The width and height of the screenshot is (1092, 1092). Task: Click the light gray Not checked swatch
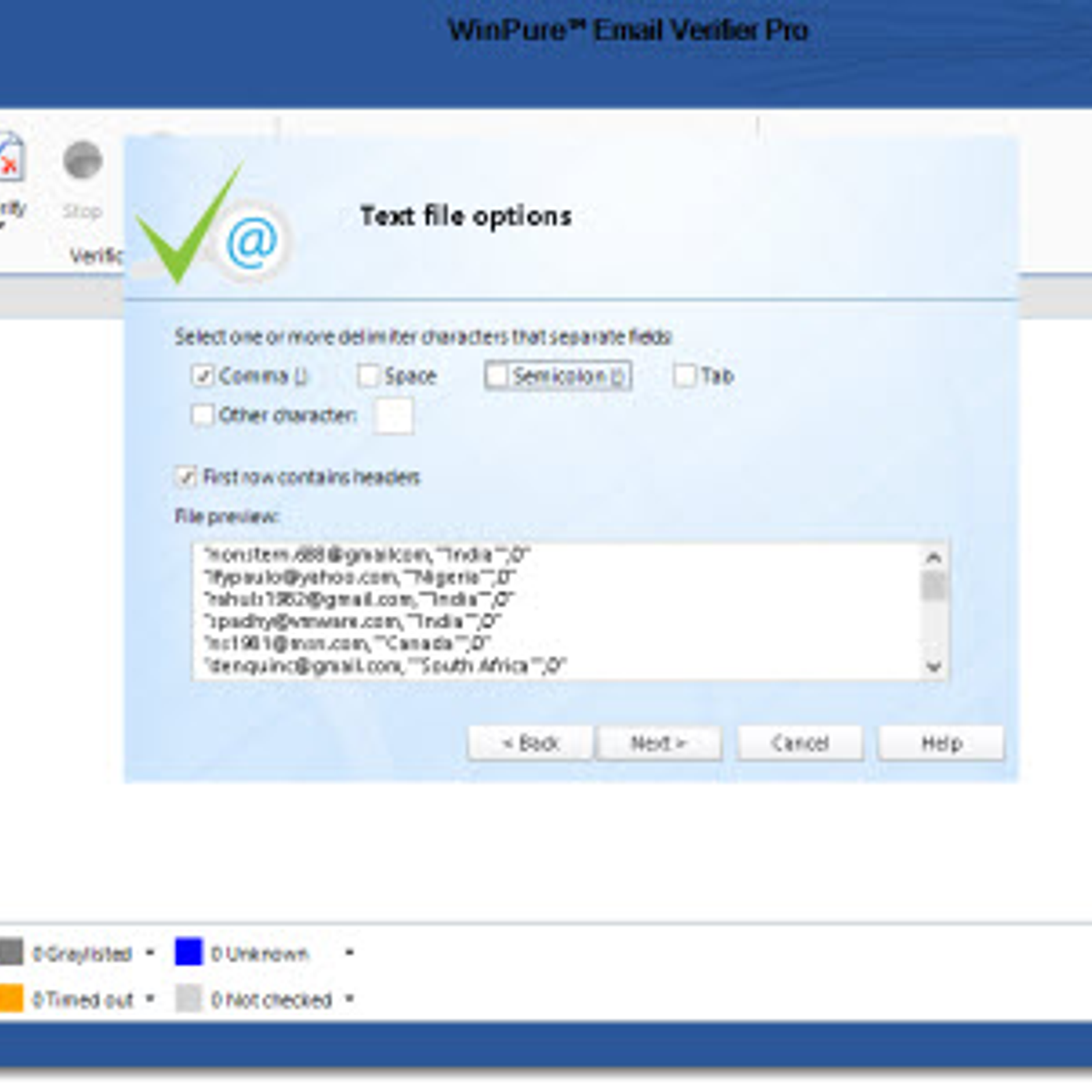pos(189,998)
